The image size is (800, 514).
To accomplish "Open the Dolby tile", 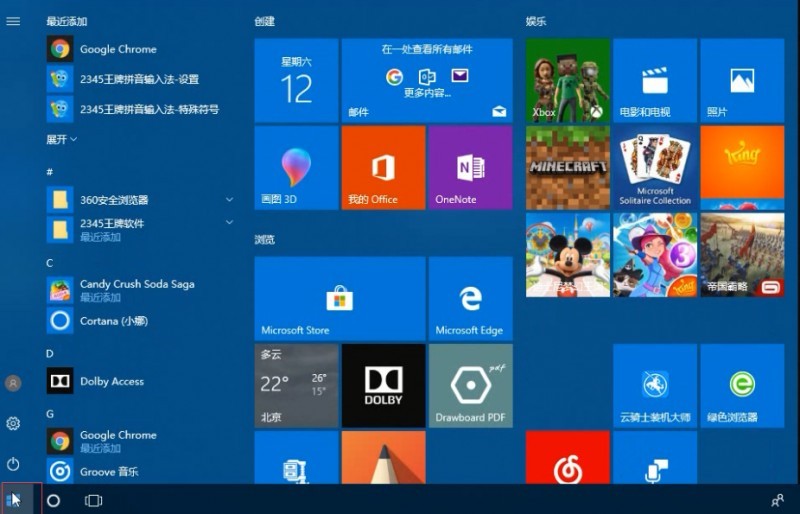I will [x=383, y=385].
